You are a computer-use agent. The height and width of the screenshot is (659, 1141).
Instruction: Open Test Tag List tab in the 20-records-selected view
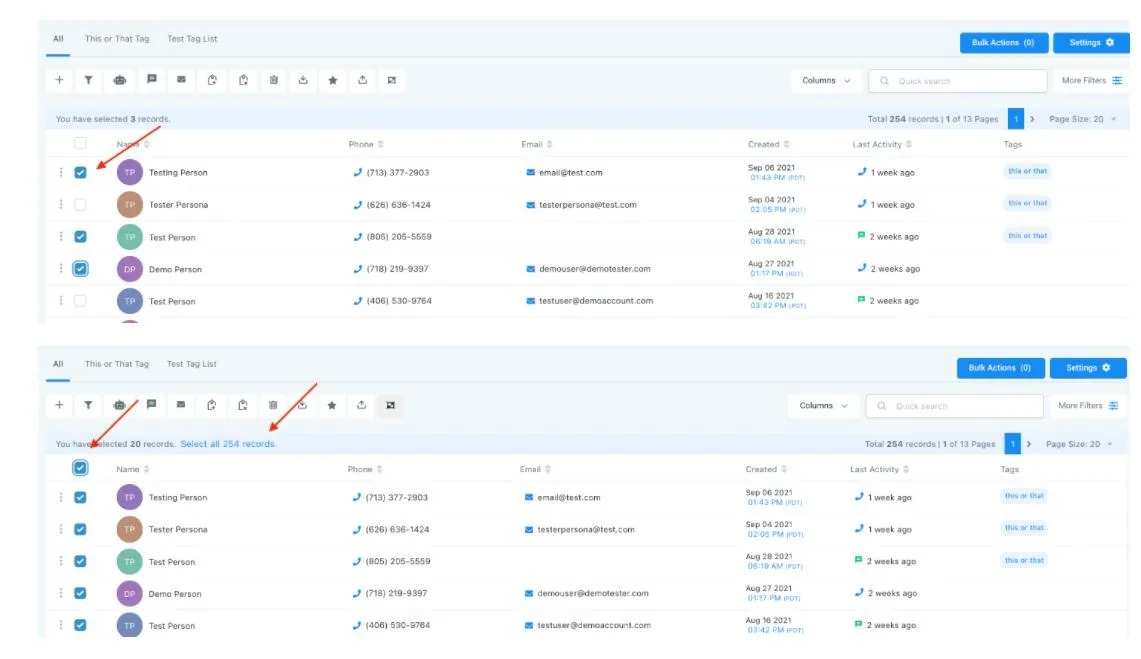191,364
